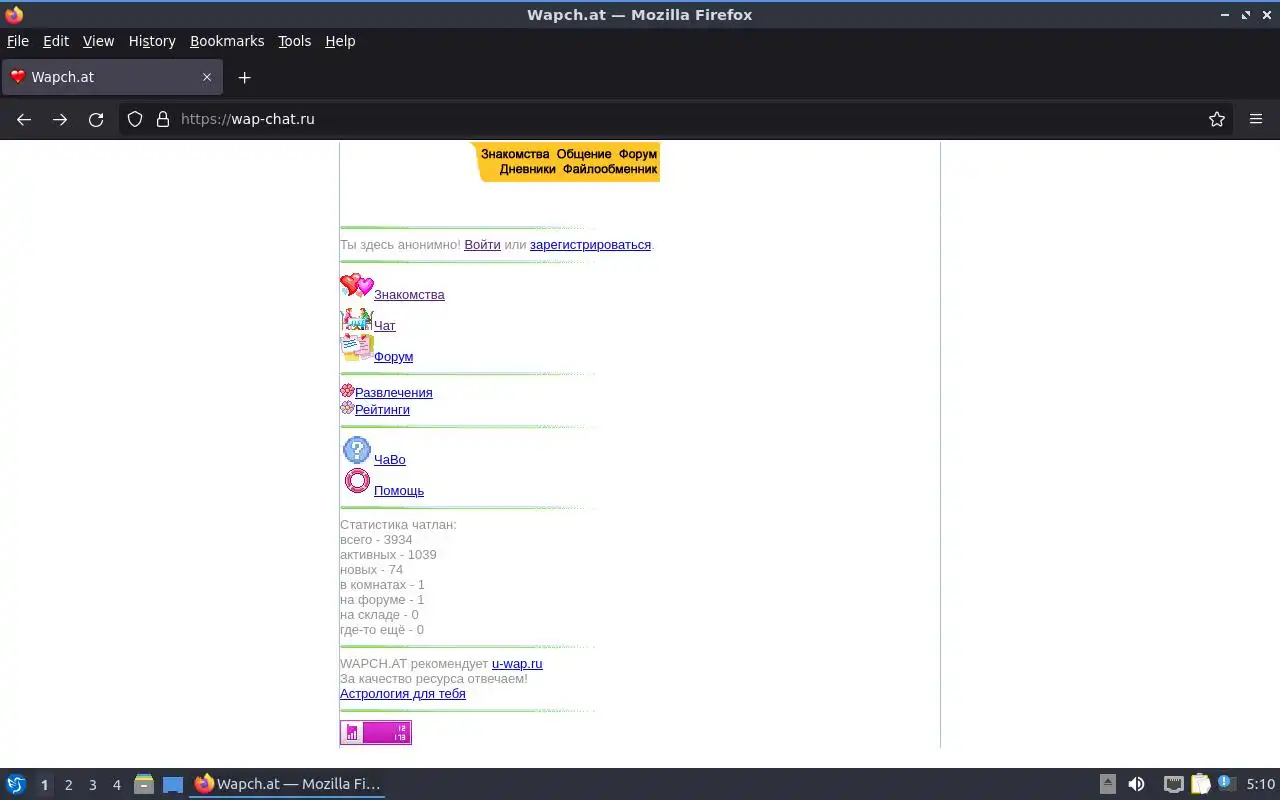This screenshot has width=1280, height=800.
Task: Open the Firefox hamburger menu
Action: [x=1256, y=119]
